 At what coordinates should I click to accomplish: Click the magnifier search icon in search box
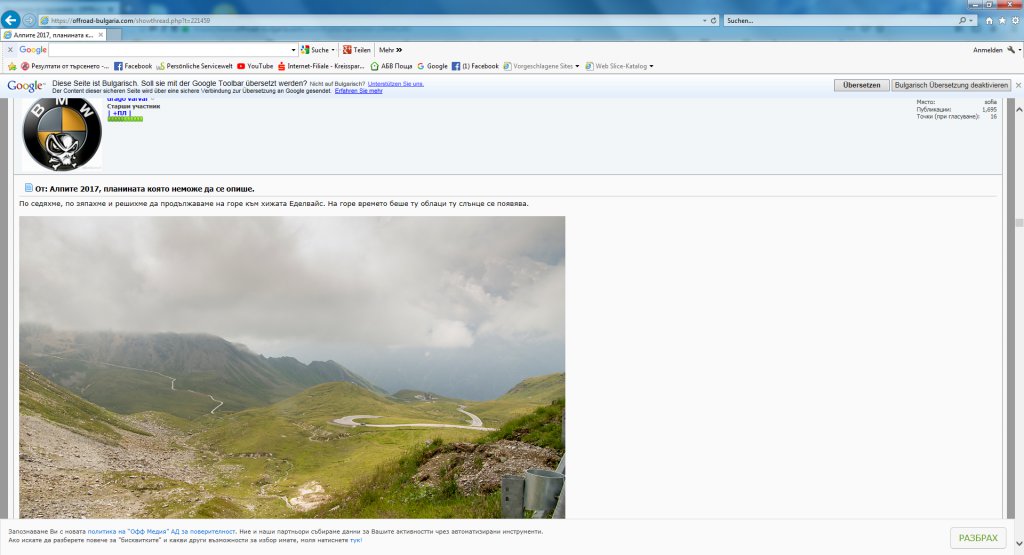pyautogui.click(x=962, y=21)
